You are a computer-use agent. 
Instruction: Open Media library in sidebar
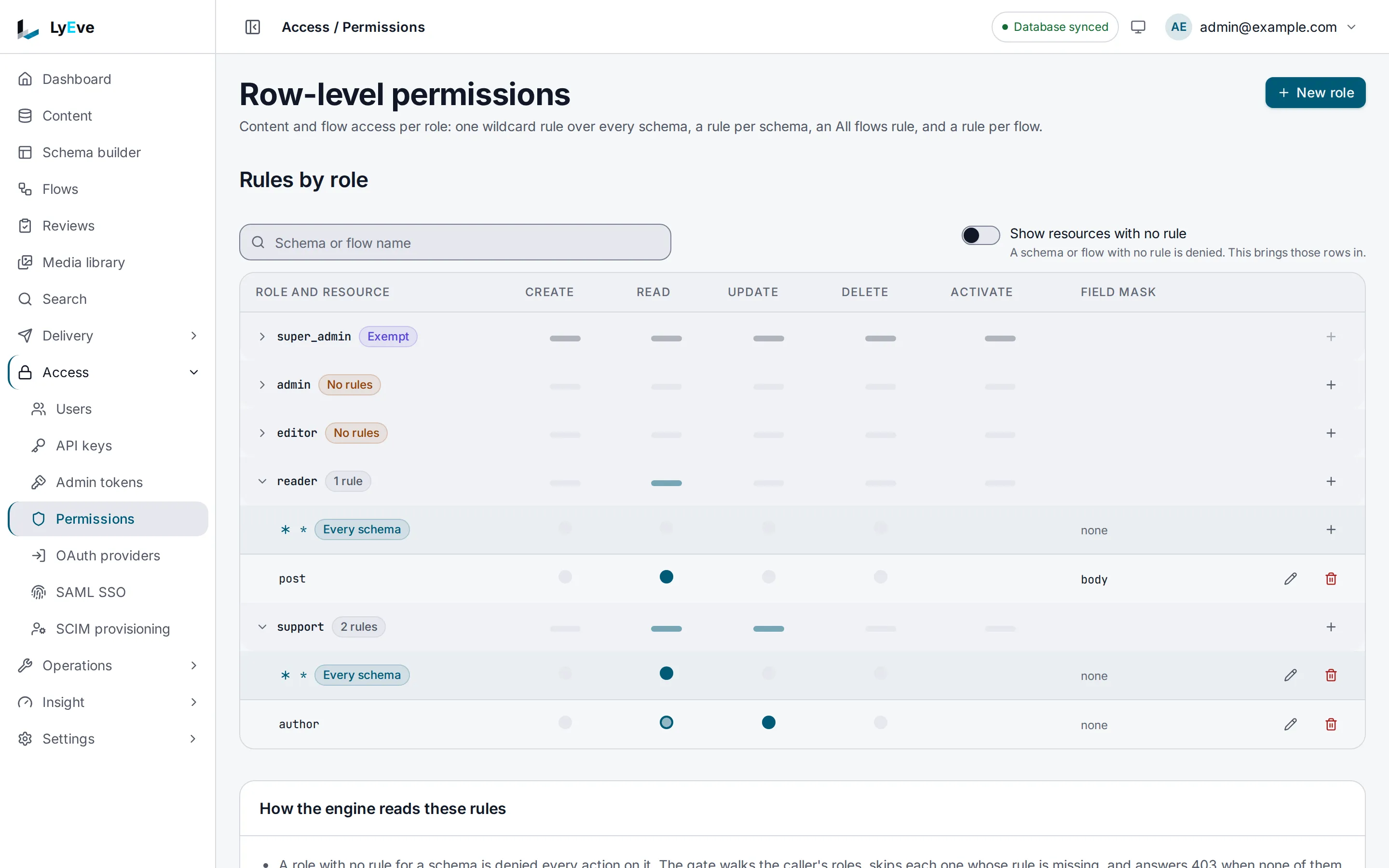tap(108, 262)
